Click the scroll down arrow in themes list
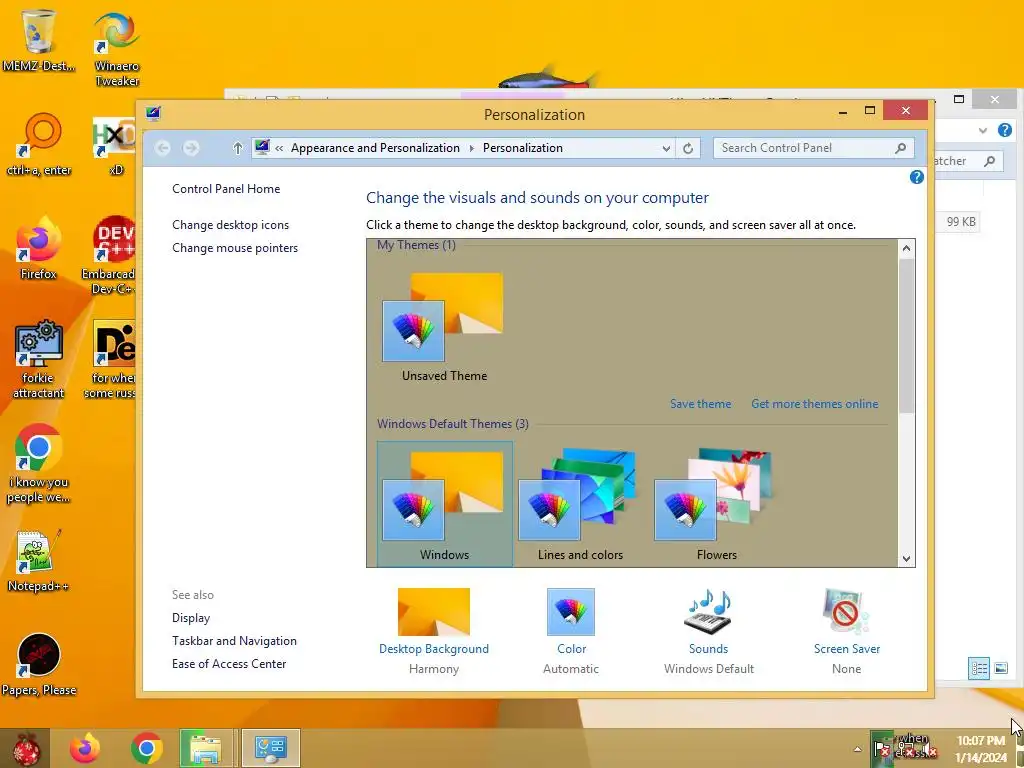The height and width of the screenshot is (768, 1024). (x=906, y=558)
